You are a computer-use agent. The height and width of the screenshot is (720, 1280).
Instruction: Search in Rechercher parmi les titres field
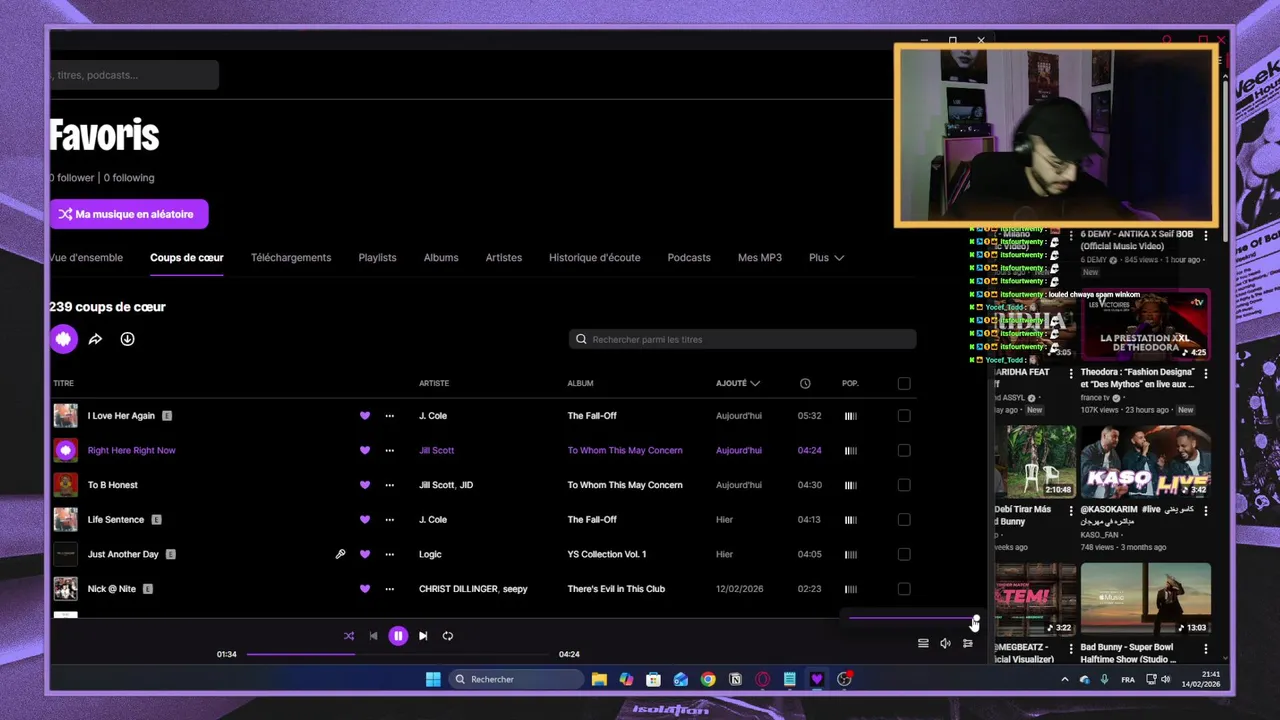click(x=742, y=340)
